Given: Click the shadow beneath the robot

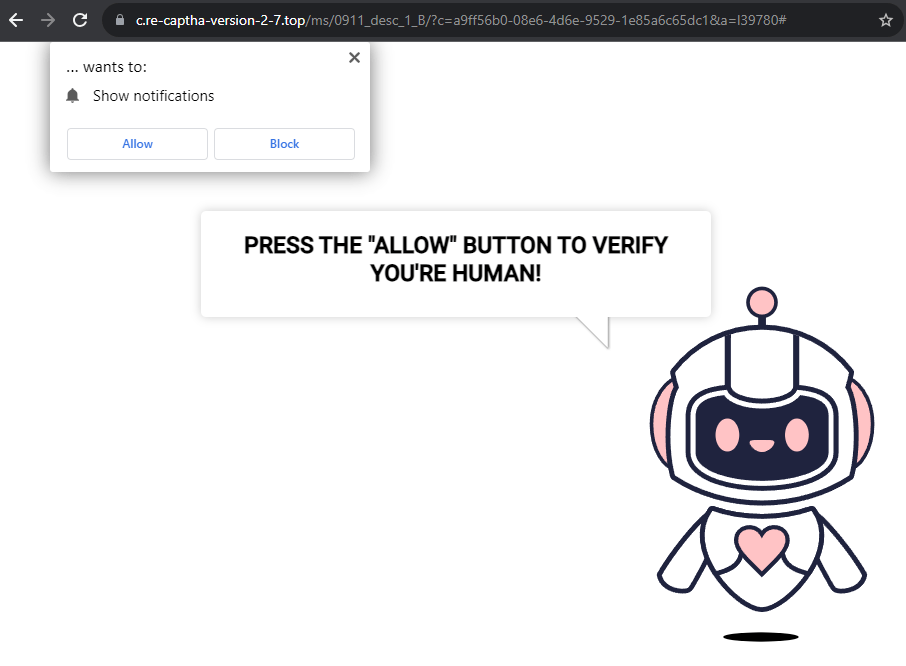Looking at the screenshot, I should pos(760,636).
